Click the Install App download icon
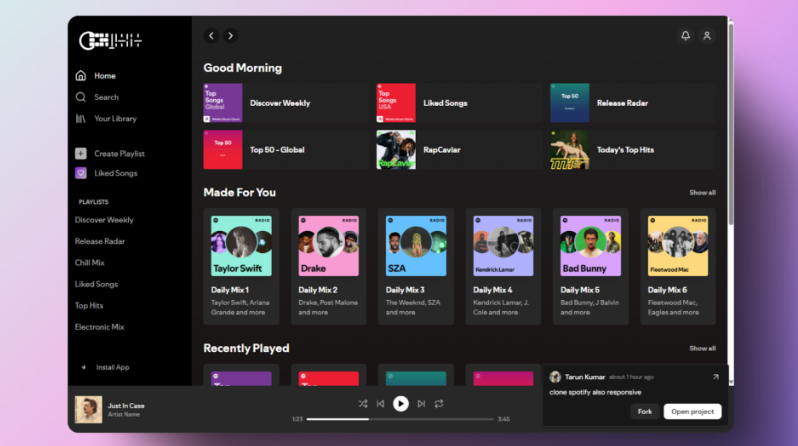Image resolution: width=798 pixels, height=446 pixels. (84, 367)
